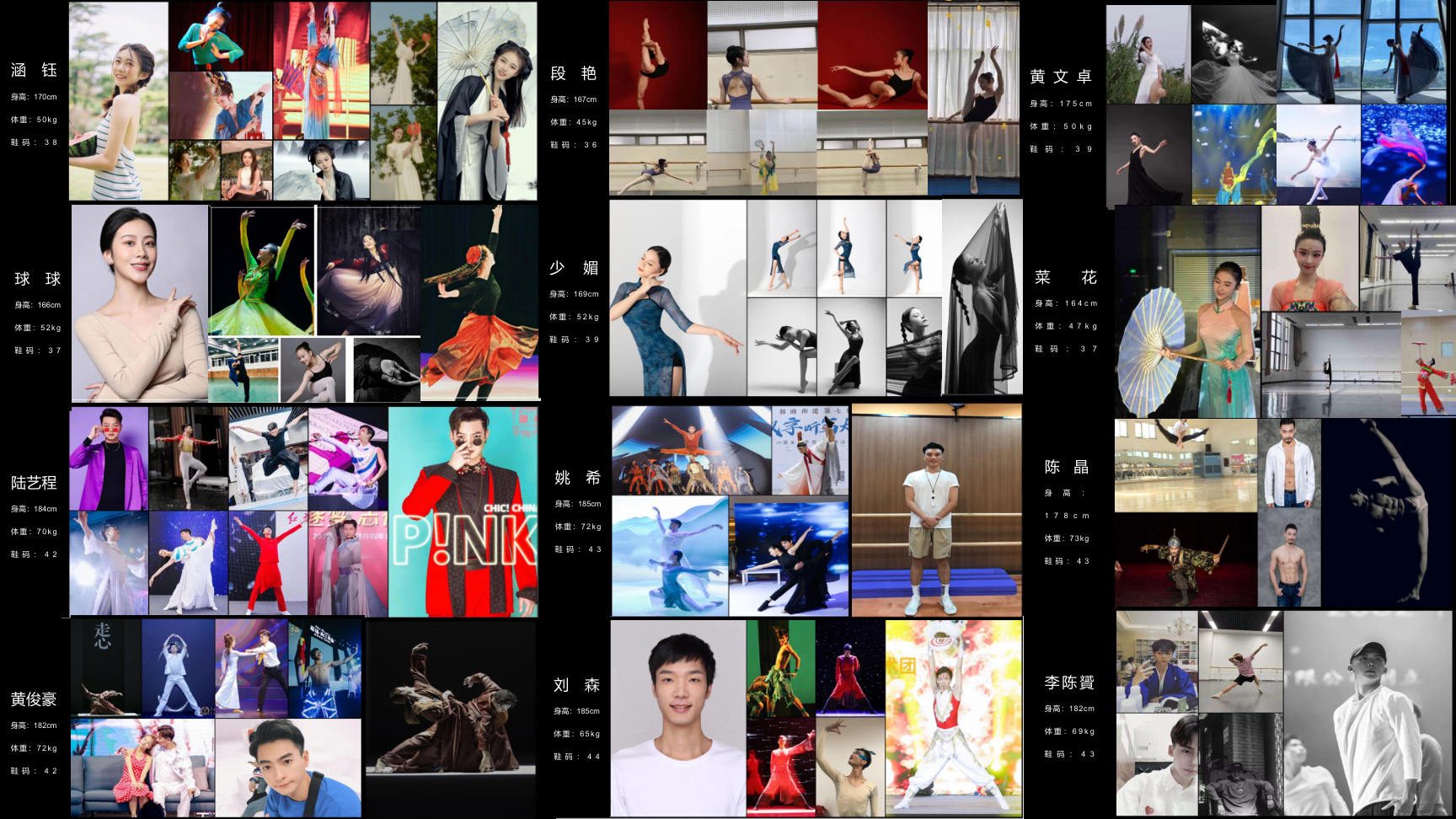Click the weight text 73kg

(1079, 538)
